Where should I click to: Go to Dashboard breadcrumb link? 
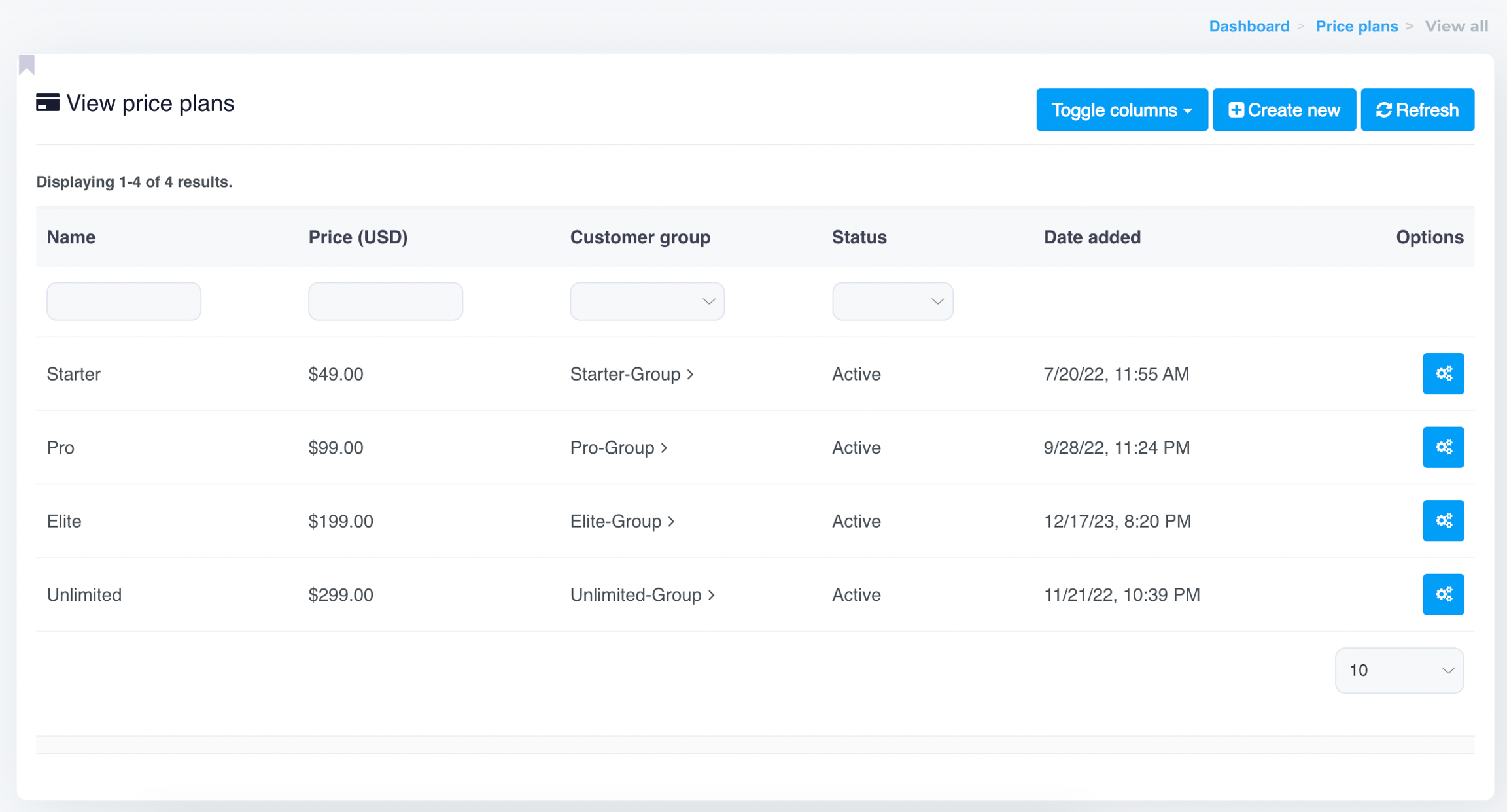click(x=1248, y=26)
